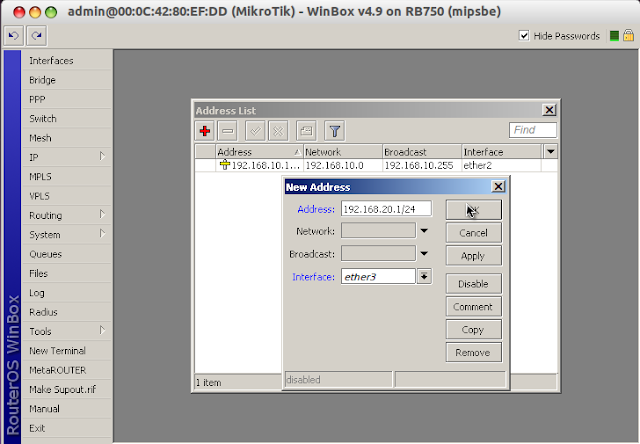Open the MetaROUTER menu
640x444 pixels.
coord(67,370)
